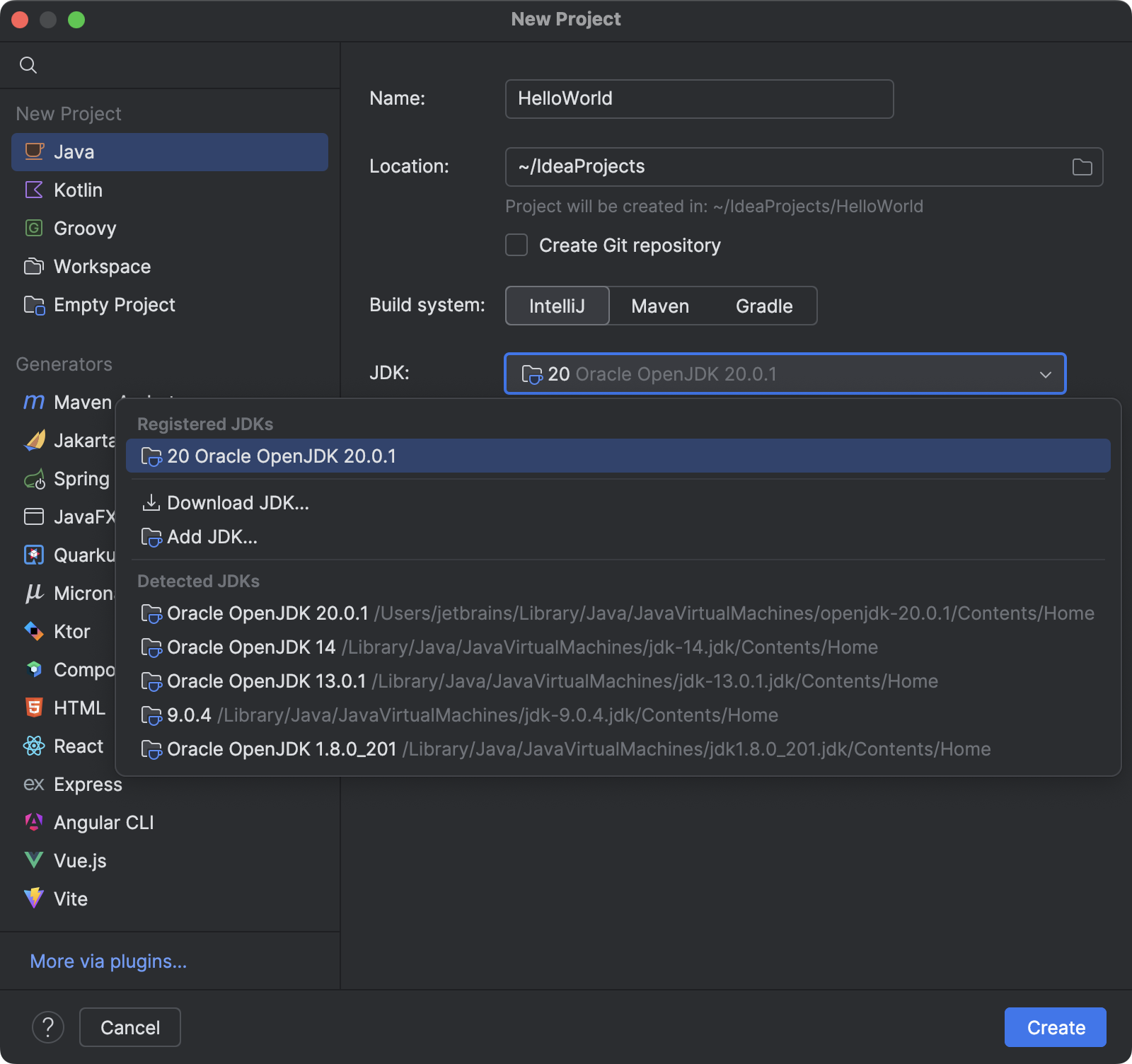1132x1064 pixels.
Task: Select Empty Project in the sidebar
Action: [x=114, y=304]
